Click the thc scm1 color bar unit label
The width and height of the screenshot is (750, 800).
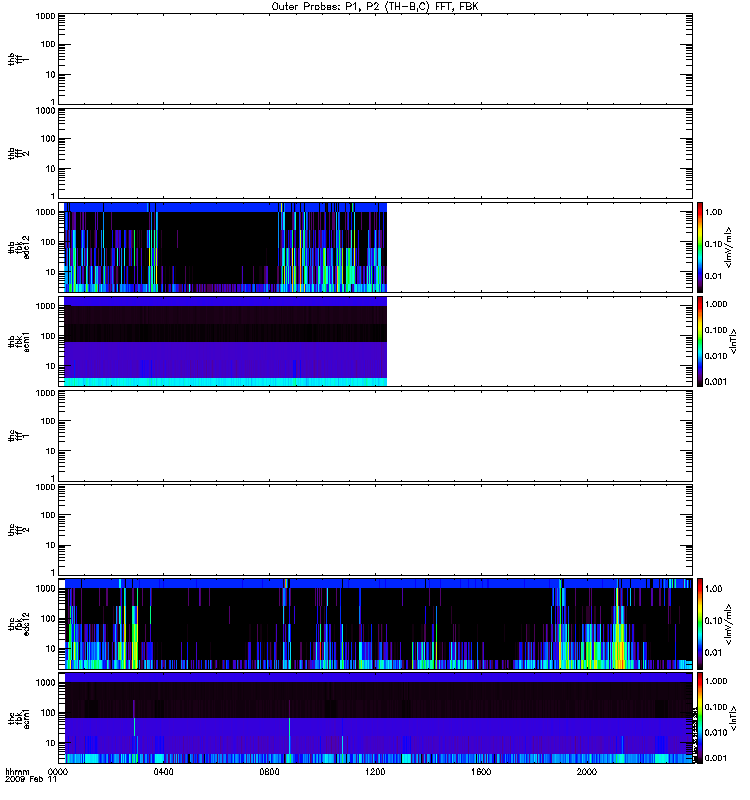(x=733, y=718)
